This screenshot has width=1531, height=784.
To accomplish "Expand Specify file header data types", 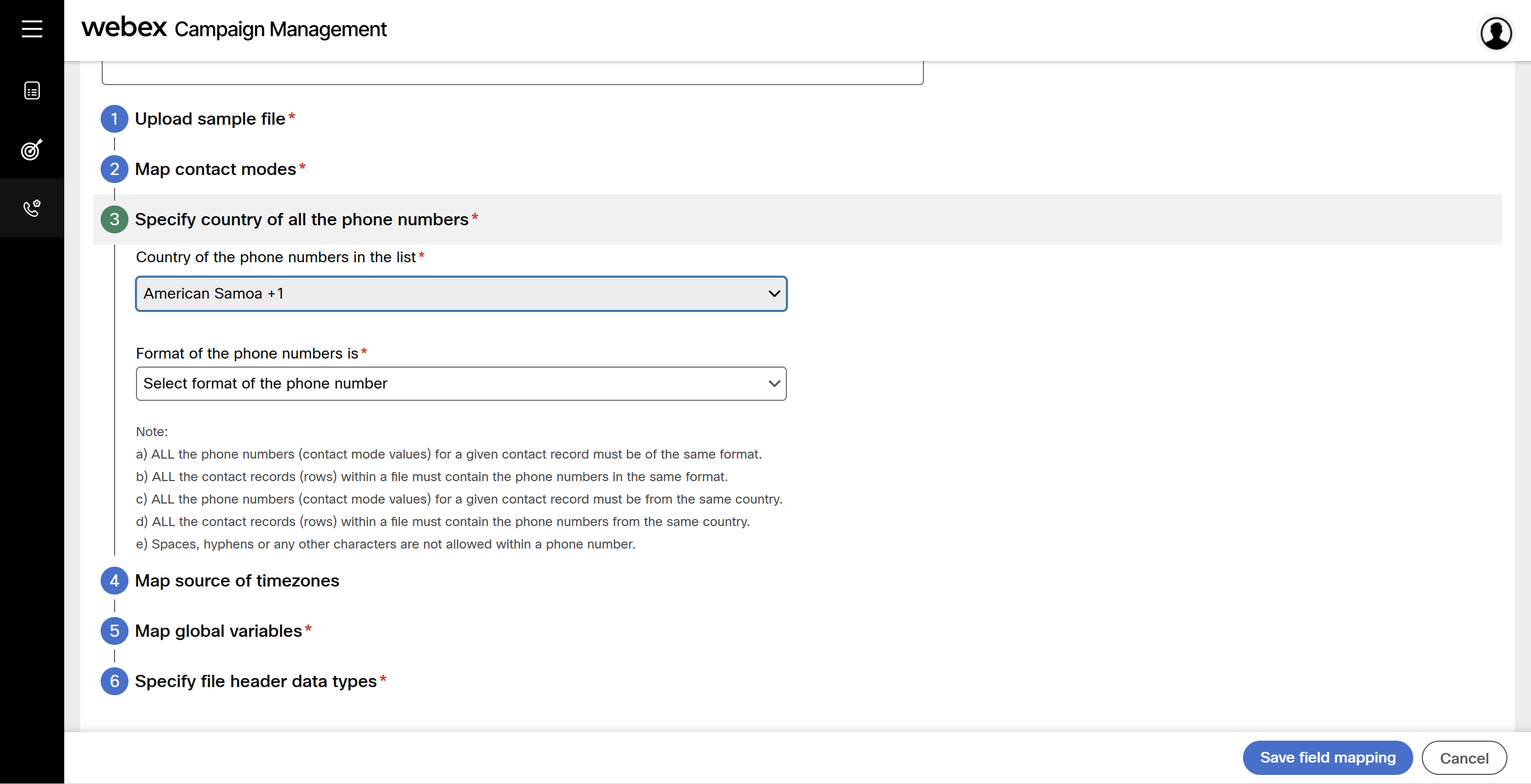I will tap(255, 681).
